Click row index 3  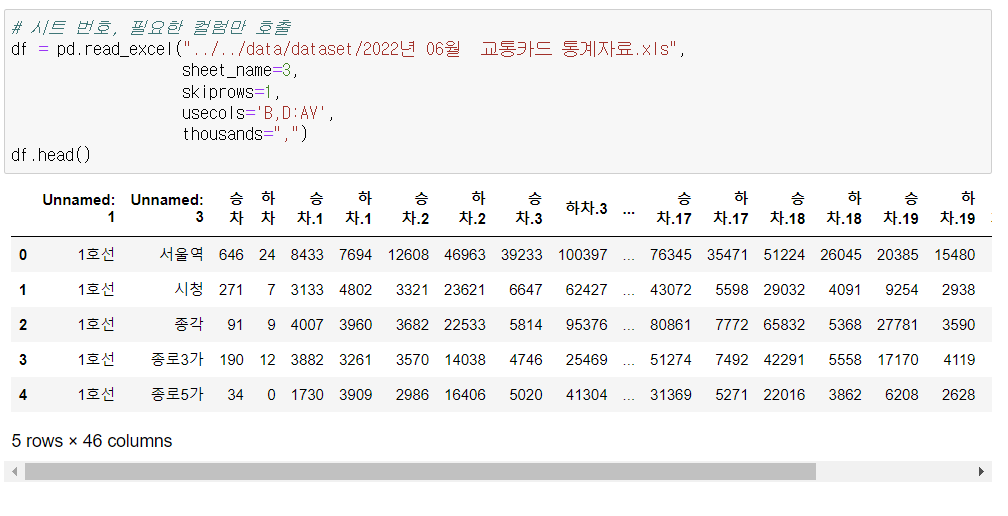point(23,360)
